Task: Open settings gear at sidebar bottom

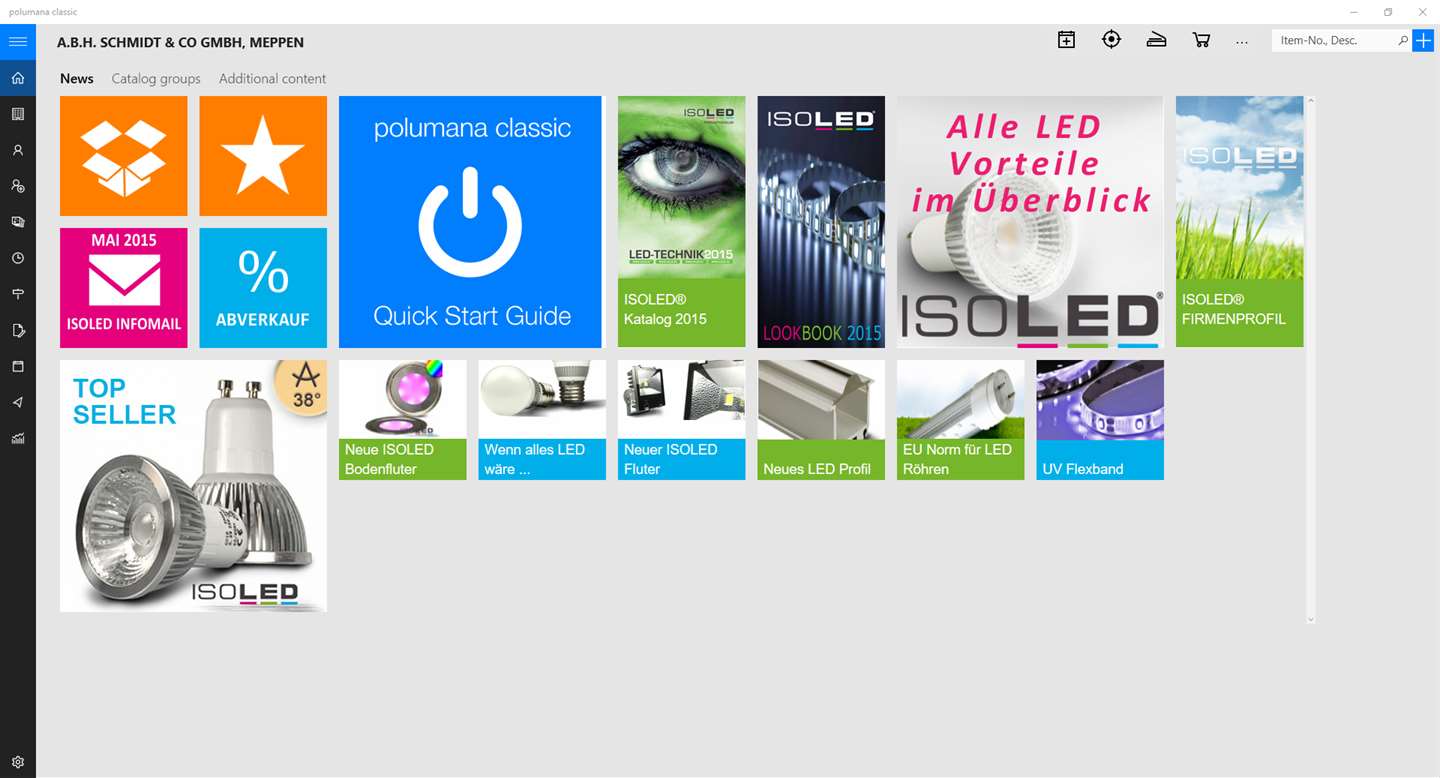Action: 18,761
